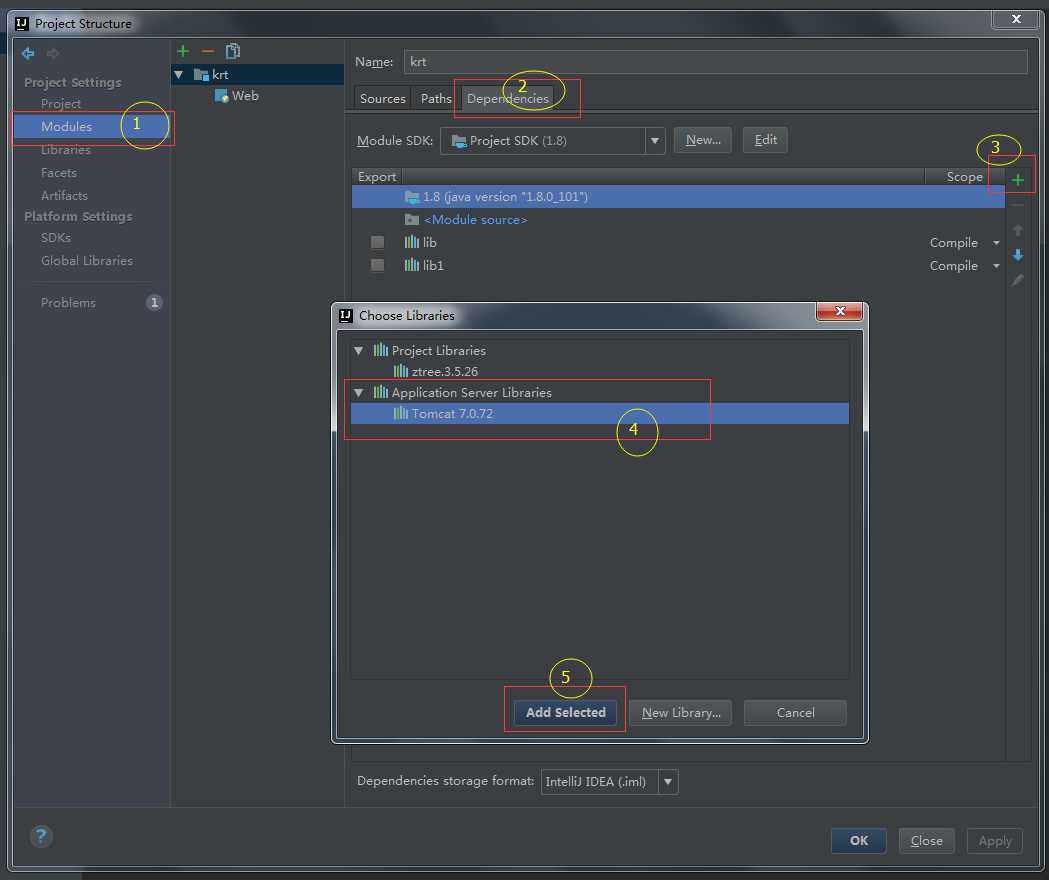Select Tomcat 7.0.72 library
The width and height of the screenshot is (1049, 880).
pyautogui.click(x=599, y=414)
